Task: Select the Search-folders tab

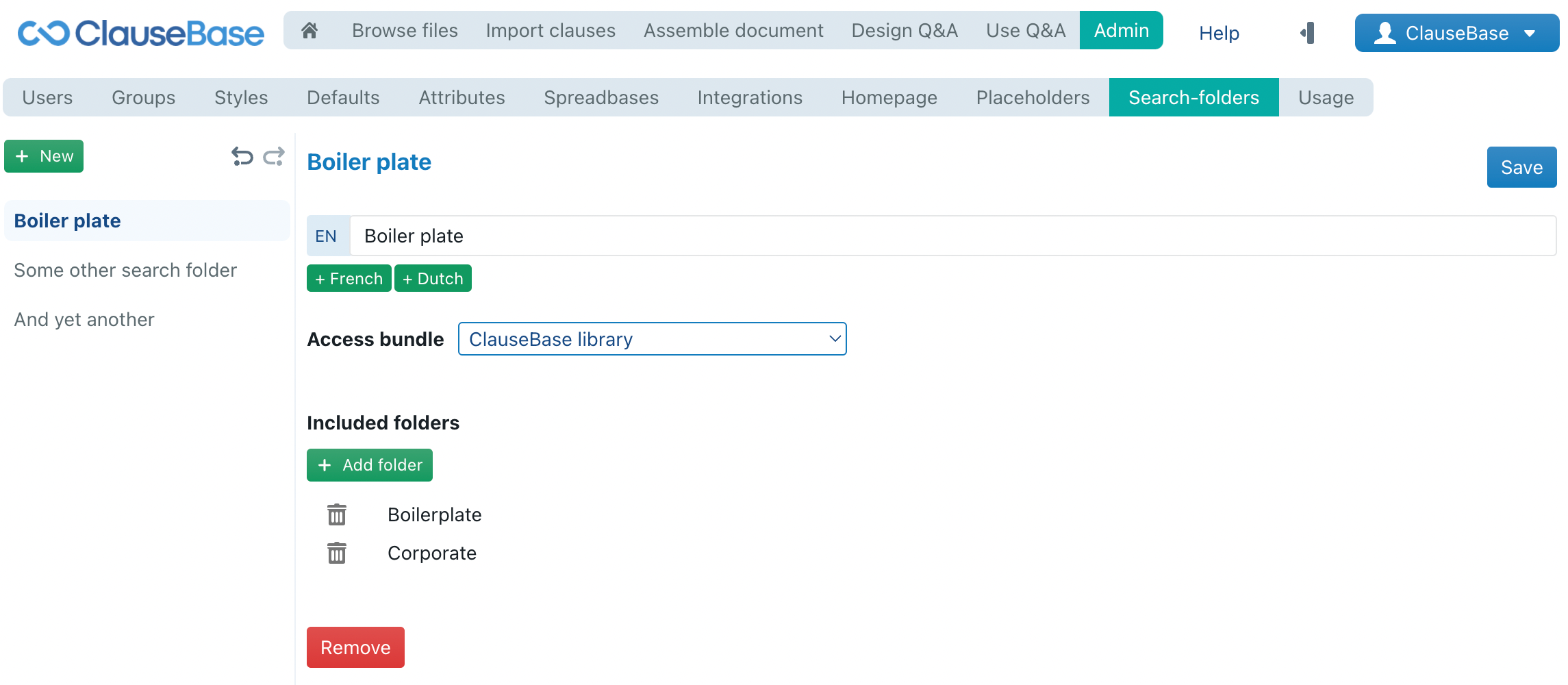Action: tap(1193, 97)
